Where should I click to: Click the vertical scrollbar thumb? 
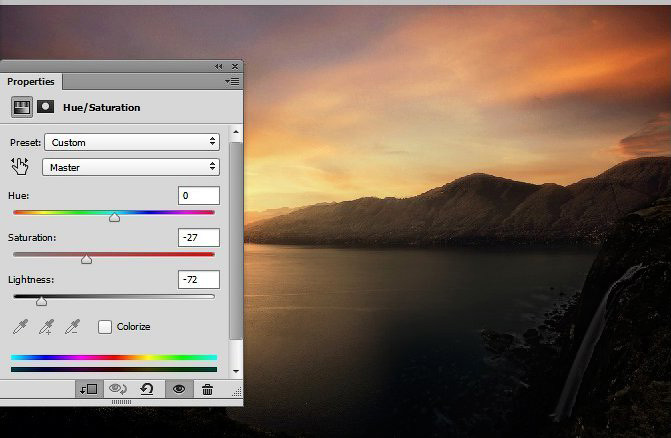[236, 240]
